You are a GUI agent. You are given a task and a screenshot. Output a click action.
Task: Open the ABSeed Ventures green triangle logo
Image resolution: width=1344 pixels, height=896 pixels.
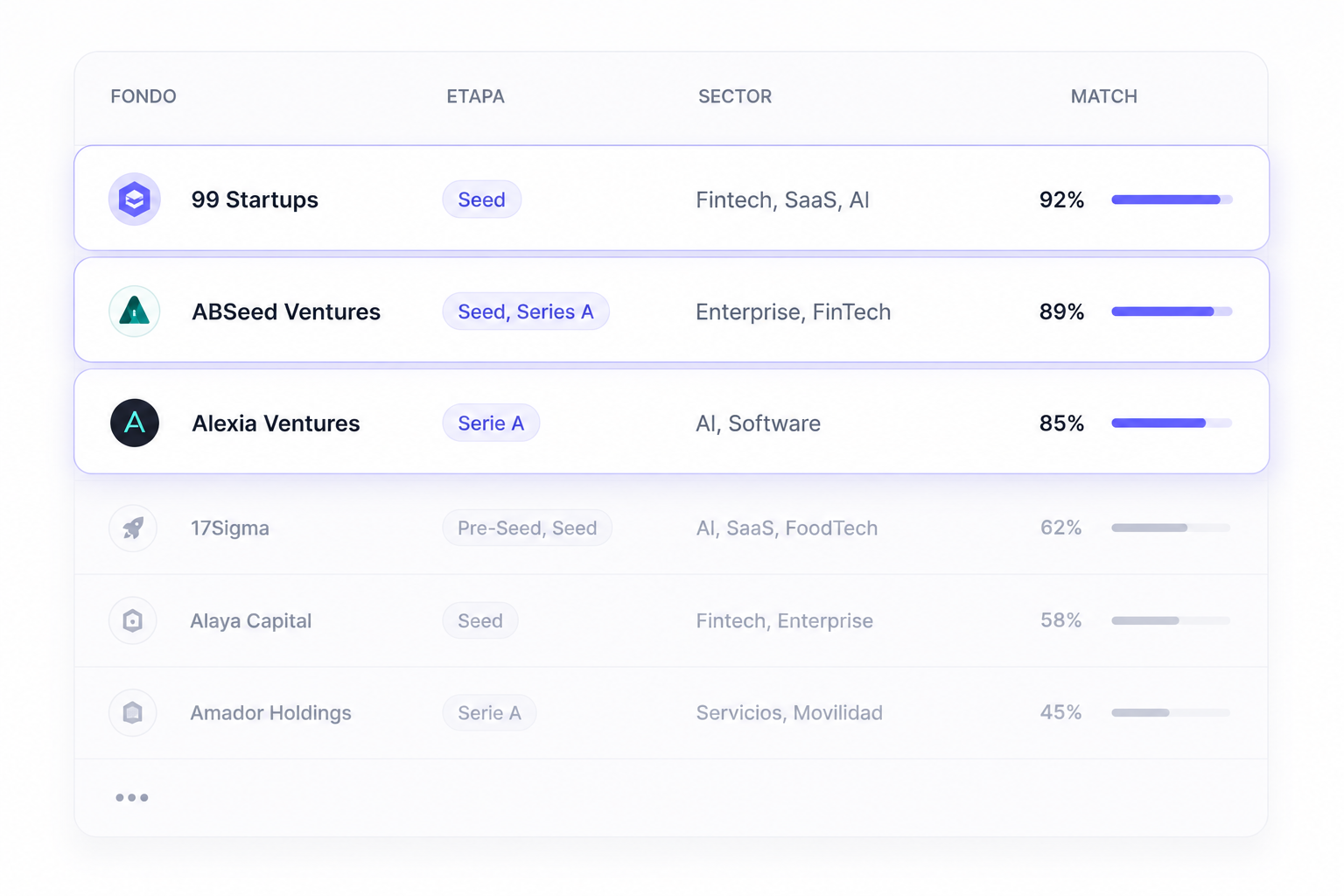[134, 311]
